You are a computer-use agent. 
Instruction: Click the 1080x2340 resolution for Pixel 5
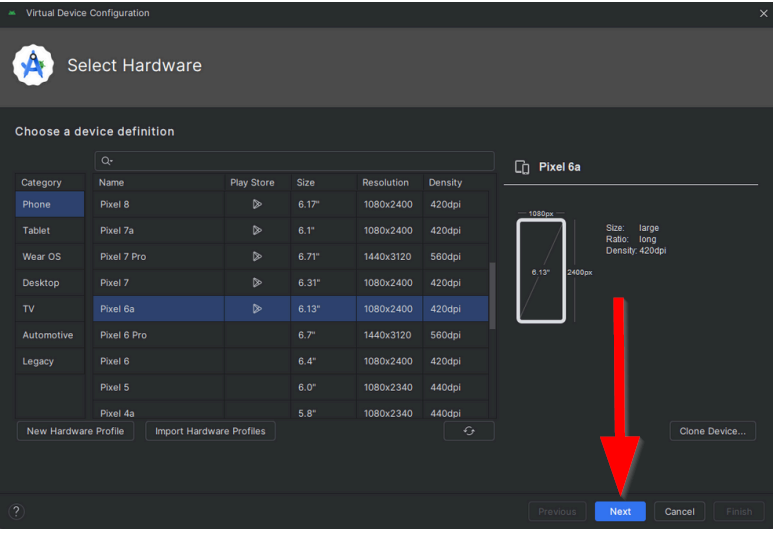point(388,387)
